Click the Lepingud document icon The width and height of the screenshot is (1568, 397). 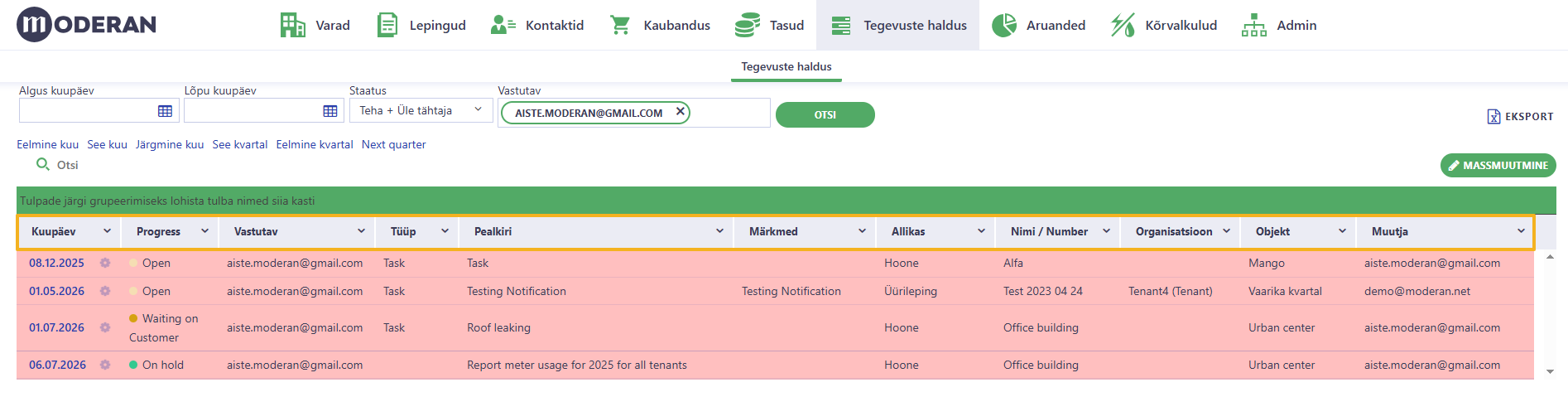click(387, 25)
